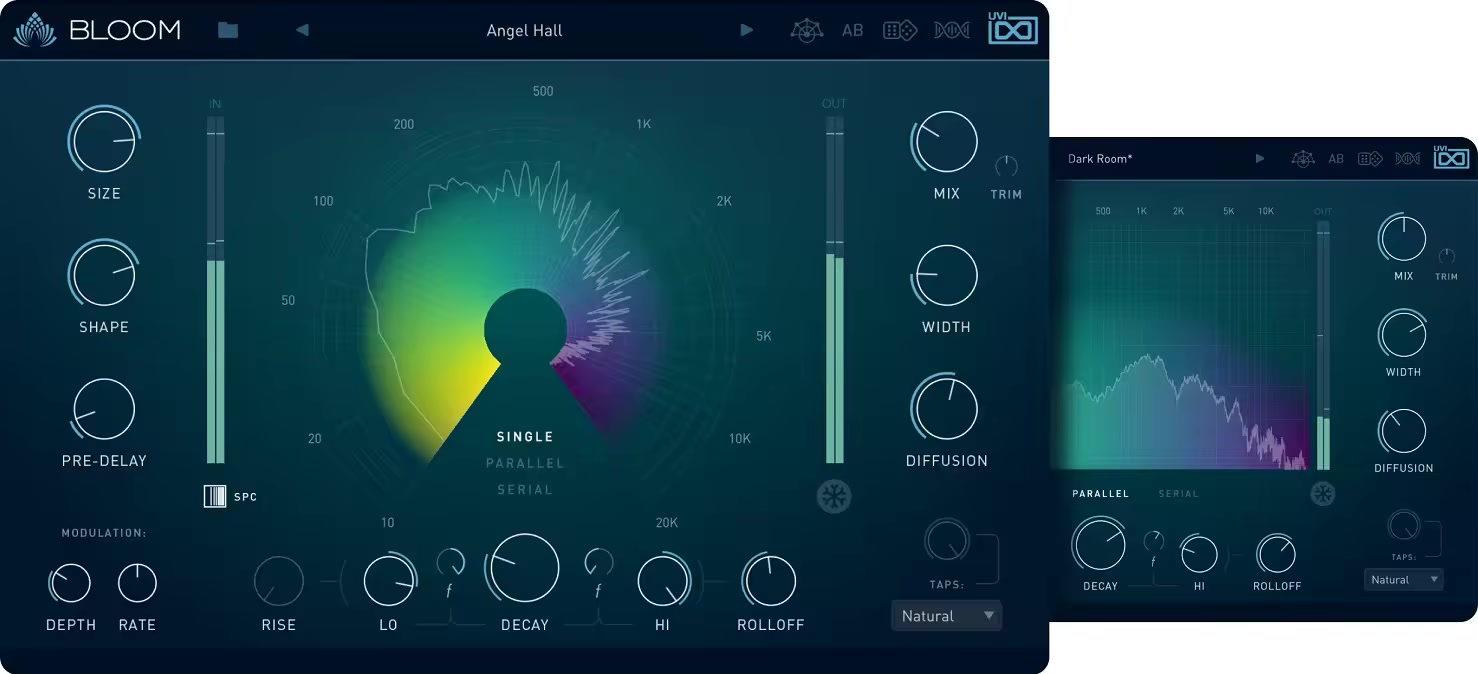Toggle AB comparison in main window header
1478x674 pixels.
[852, 30]
